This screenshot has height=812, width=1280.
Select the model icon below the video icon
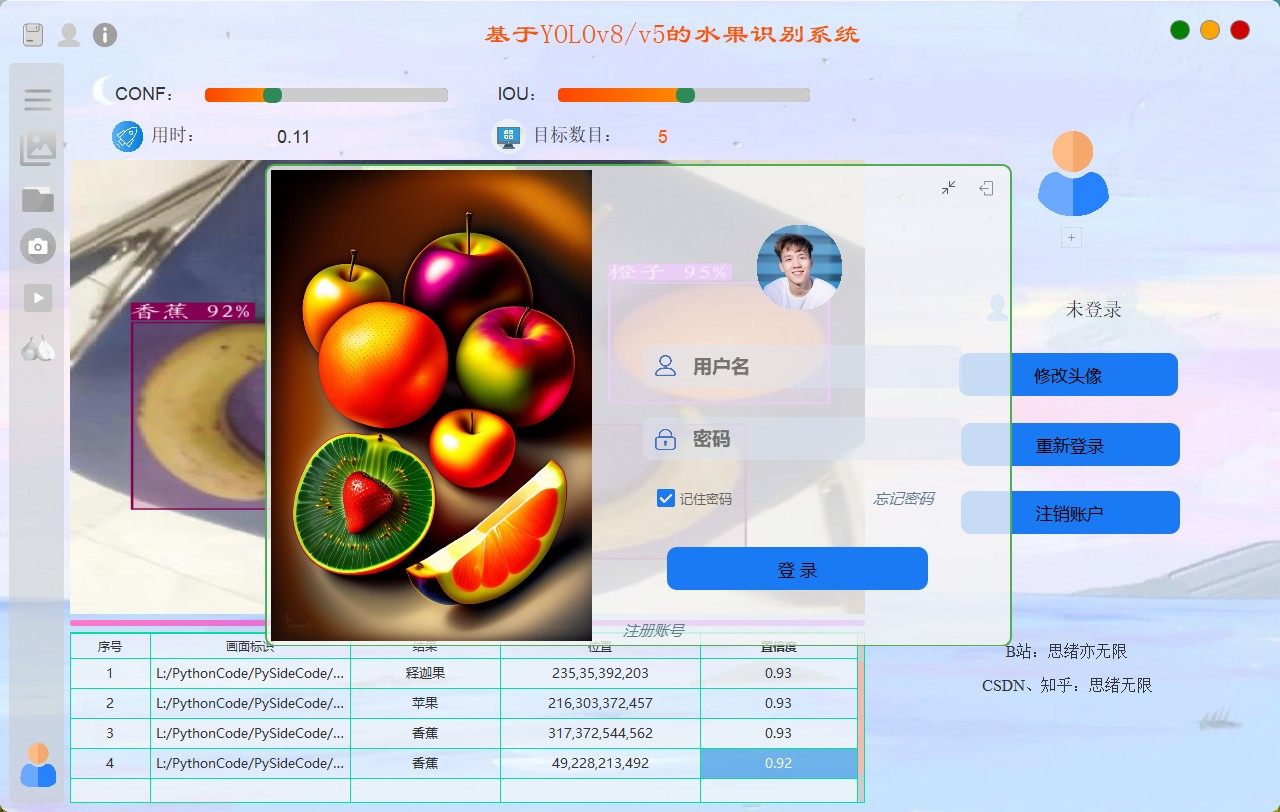pos(38,347)
